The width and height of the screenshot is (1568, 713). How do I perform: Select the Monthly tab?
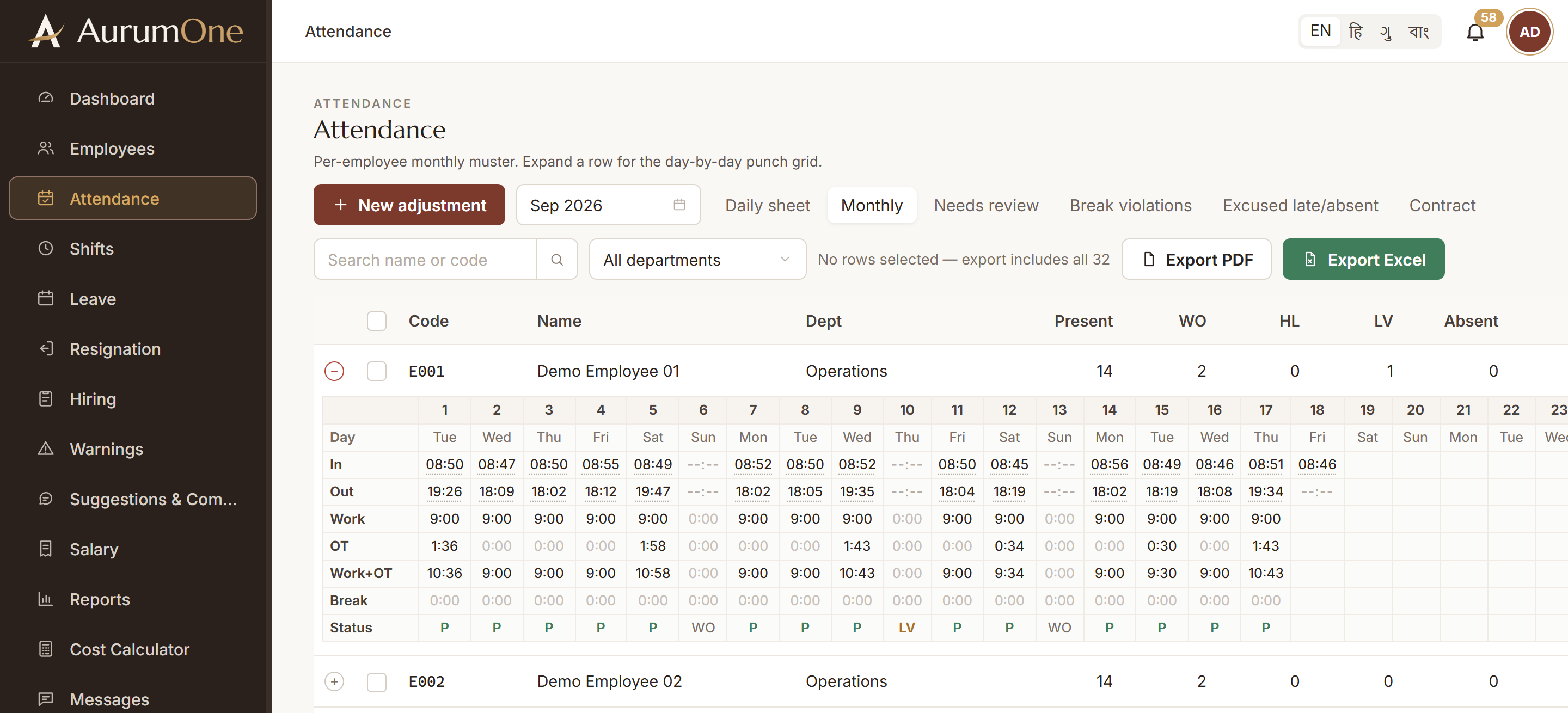(872, 205)
